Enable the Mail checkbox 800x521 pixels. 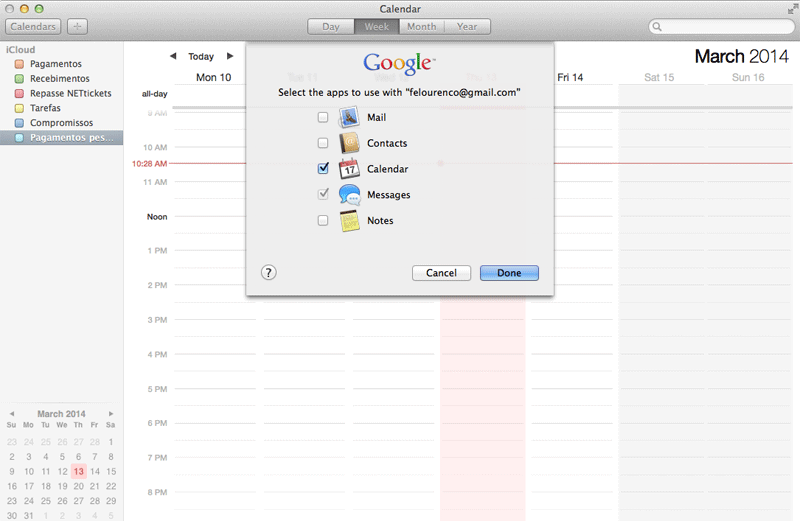[322, 117]
